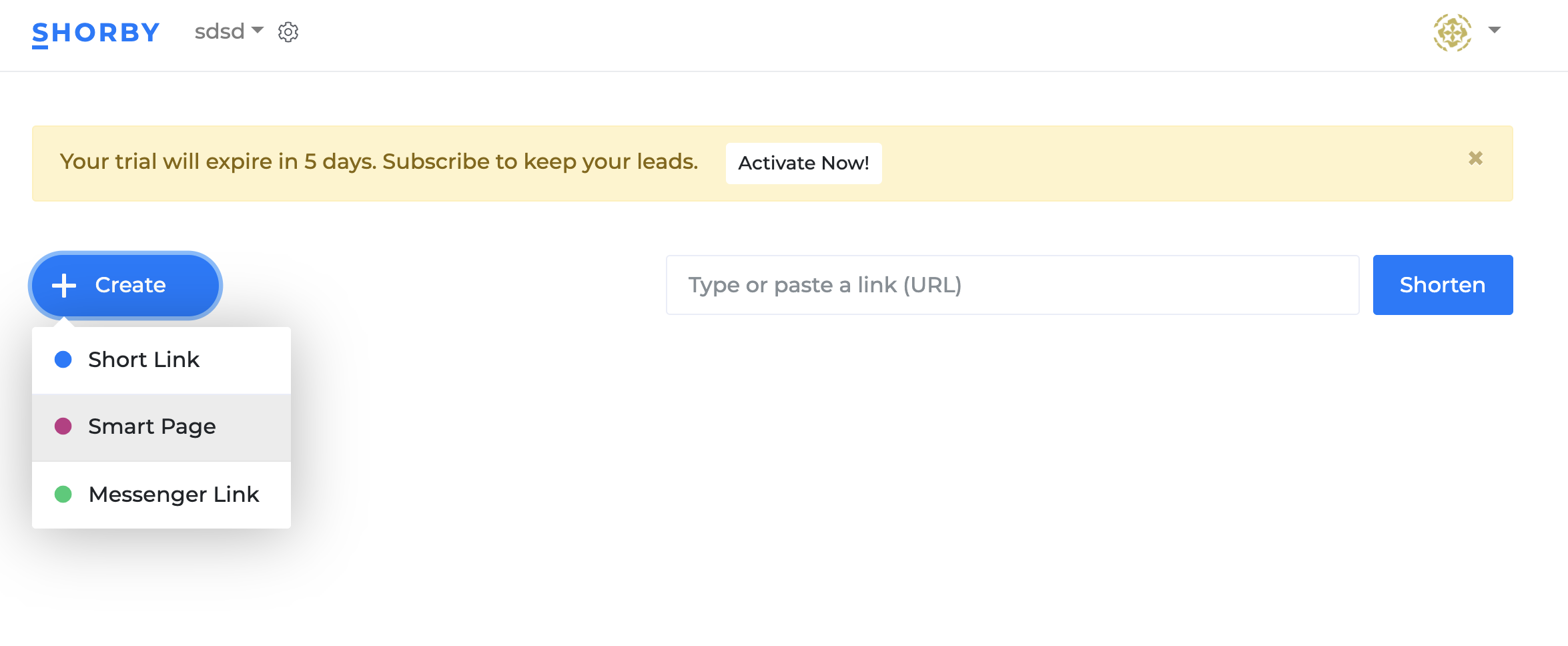Click the Create button label
Image resolution: width=1568 pixels, height=646 pixels.
(130, 285)
